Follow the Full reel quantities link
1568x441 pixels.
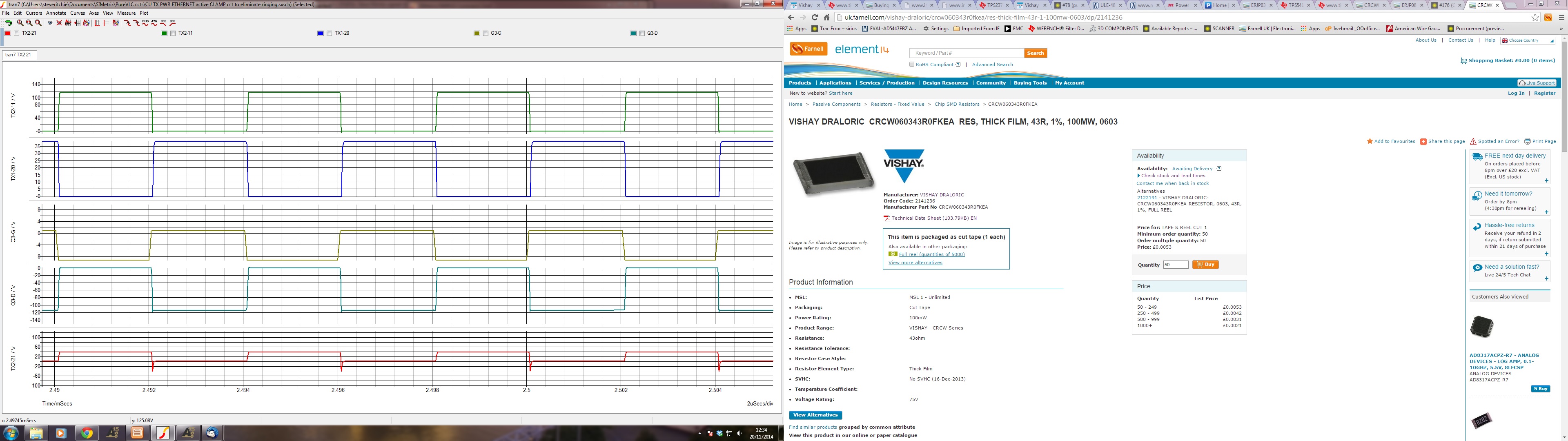[931, 255]
